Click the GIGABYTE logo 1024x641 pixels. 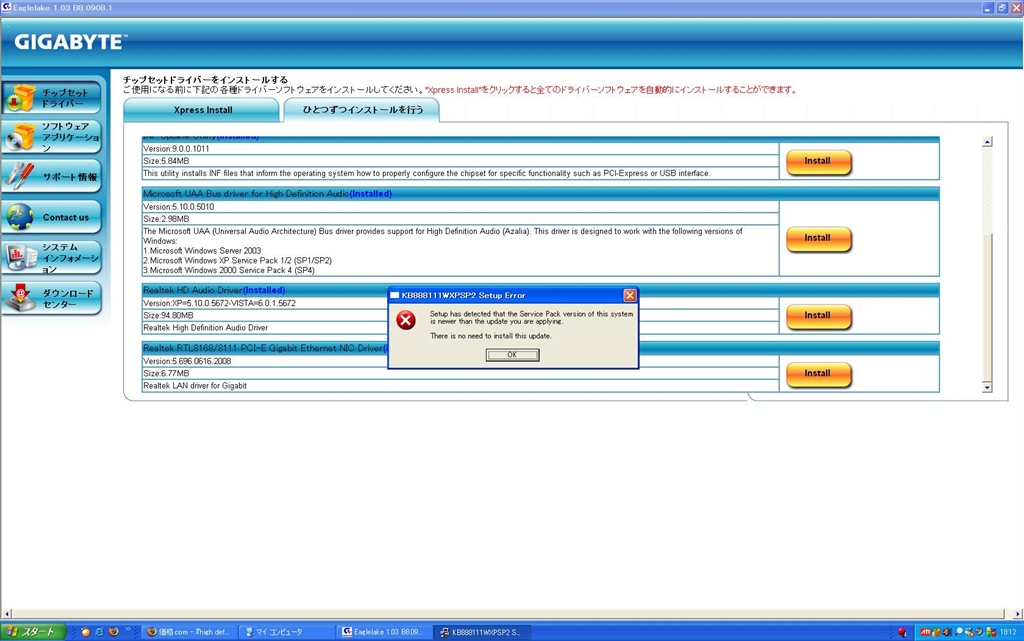69,42
